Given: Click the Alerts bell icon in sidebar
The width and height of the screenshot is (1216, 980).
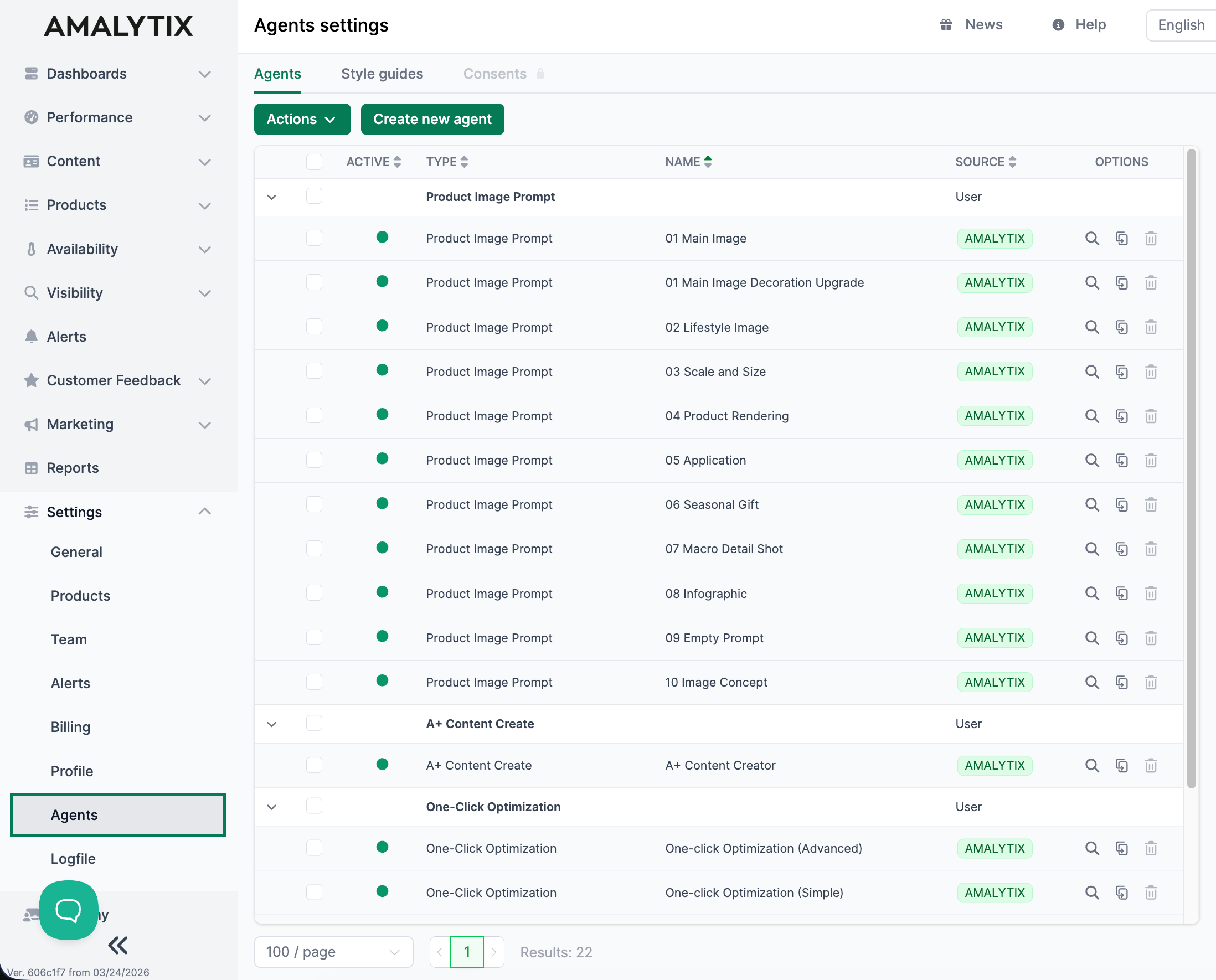Looking at the screenshot, I should 31,337.
